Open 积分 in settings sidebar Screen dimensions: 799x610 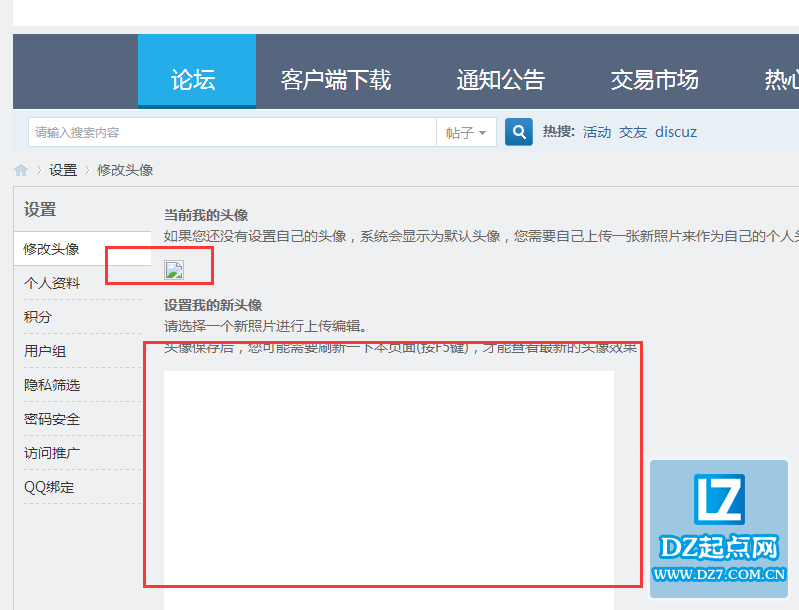click(x=38, y=317)
